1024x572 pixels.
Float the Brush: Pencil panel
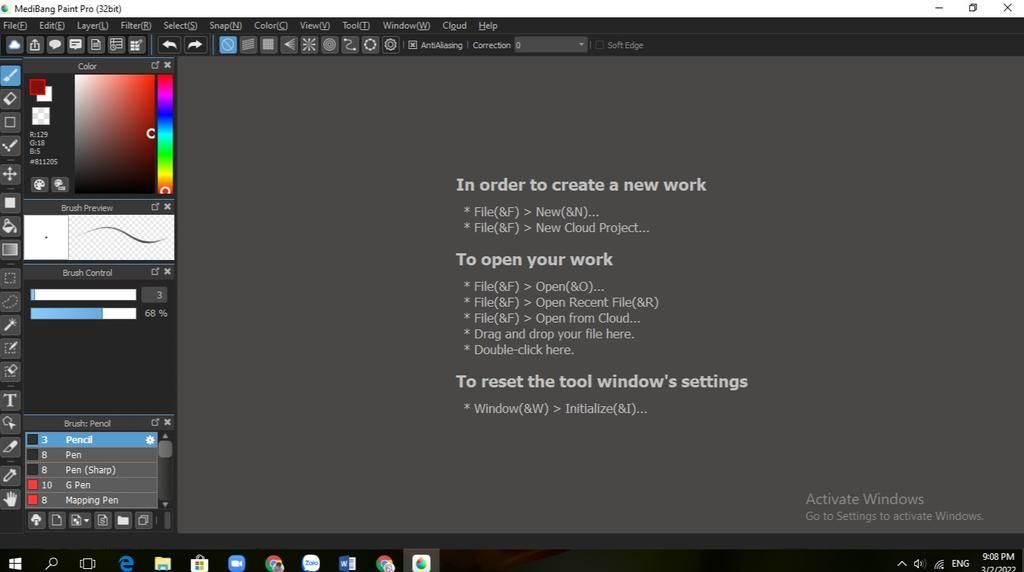click(155, 422)
